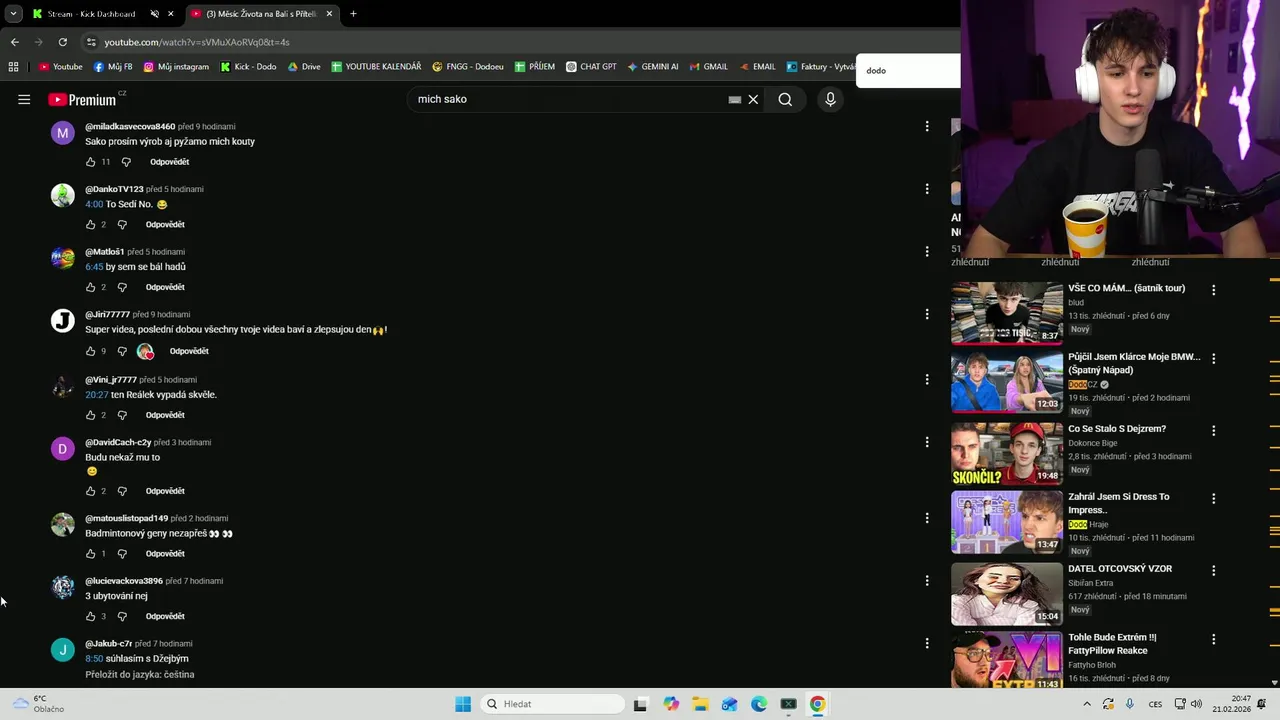Open GMAIL bookmark

(x=709, y=67)
